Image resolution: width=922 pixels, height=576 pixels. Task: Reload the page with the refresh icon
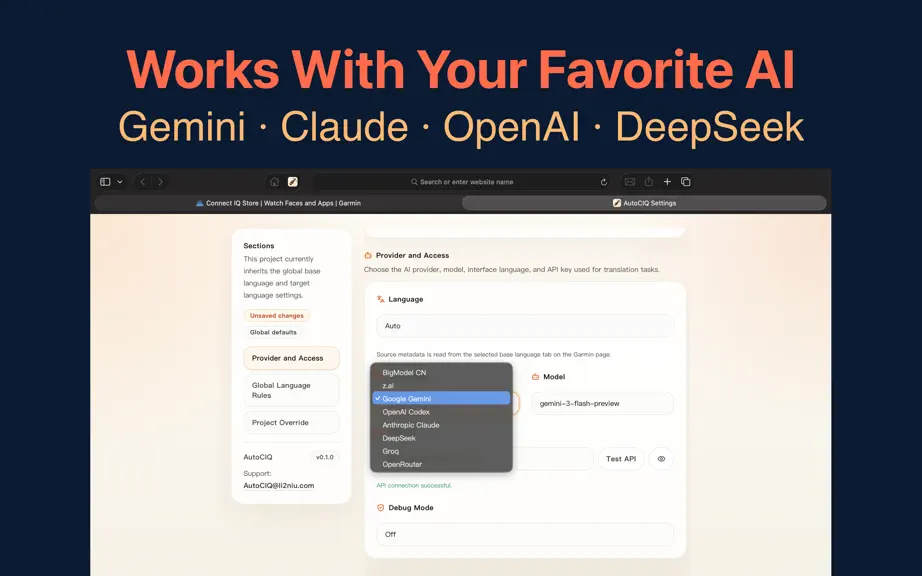click(x=603, y=182)
